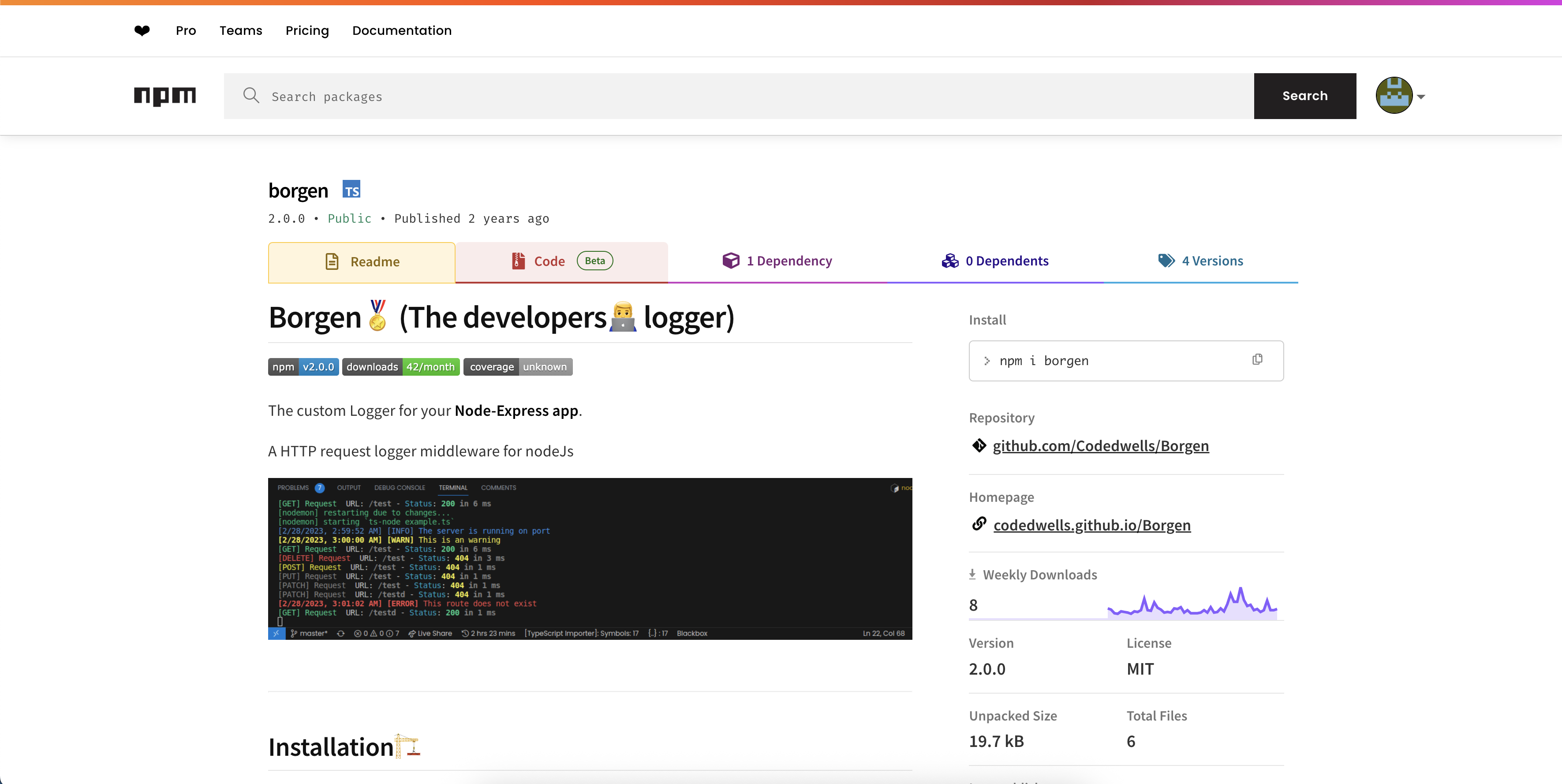Click the versions tag icon
The width and height of the screenshot is (1562, 784).
1166,261
